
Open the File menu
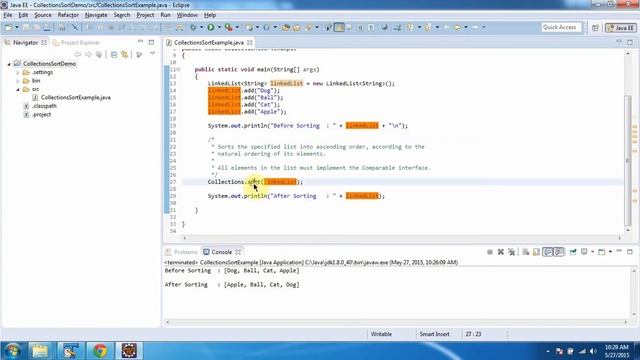click(x=8, y=15)
